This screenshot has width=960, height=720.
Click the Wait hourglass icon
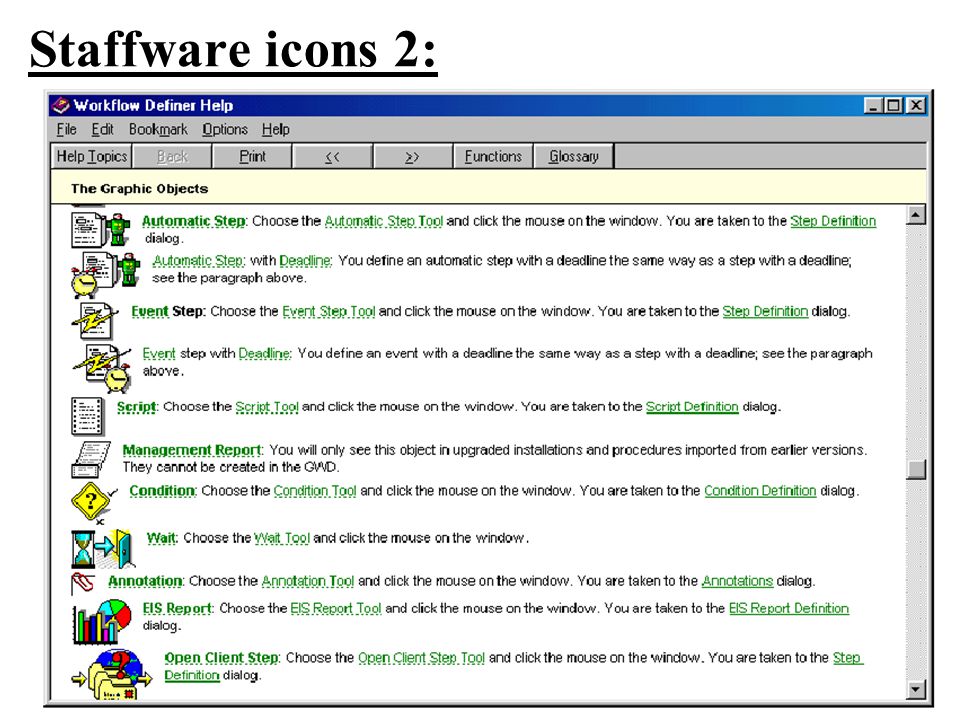tap(102, 548)
